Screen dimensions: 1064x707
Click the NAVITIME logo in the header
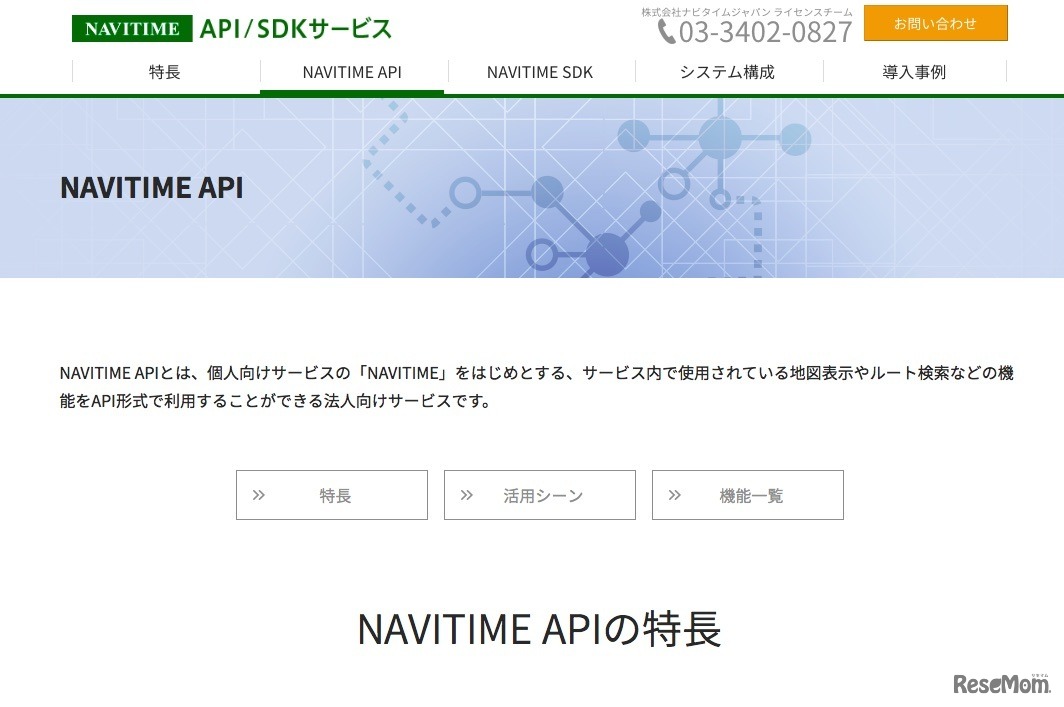[131, 28]
